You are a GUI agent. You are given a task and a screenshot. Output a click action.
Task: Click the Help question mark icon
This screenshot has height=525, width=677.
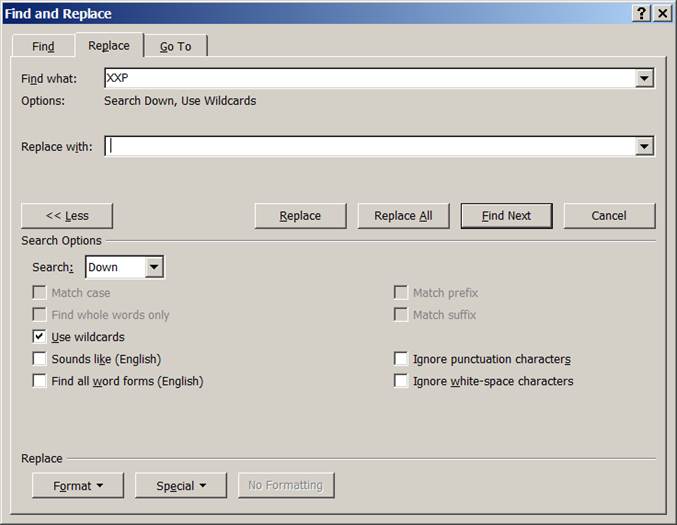(641, 13)
